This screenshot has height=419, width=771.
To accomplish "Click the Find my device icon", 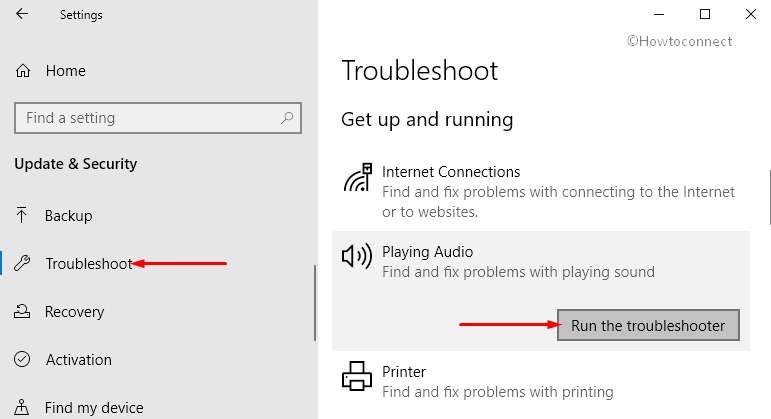I will (21, 407).
